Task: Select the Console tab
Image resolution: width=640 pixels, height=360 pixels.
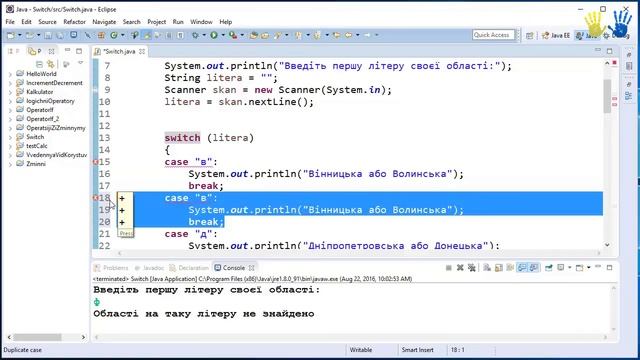Action: click(233, 268)
